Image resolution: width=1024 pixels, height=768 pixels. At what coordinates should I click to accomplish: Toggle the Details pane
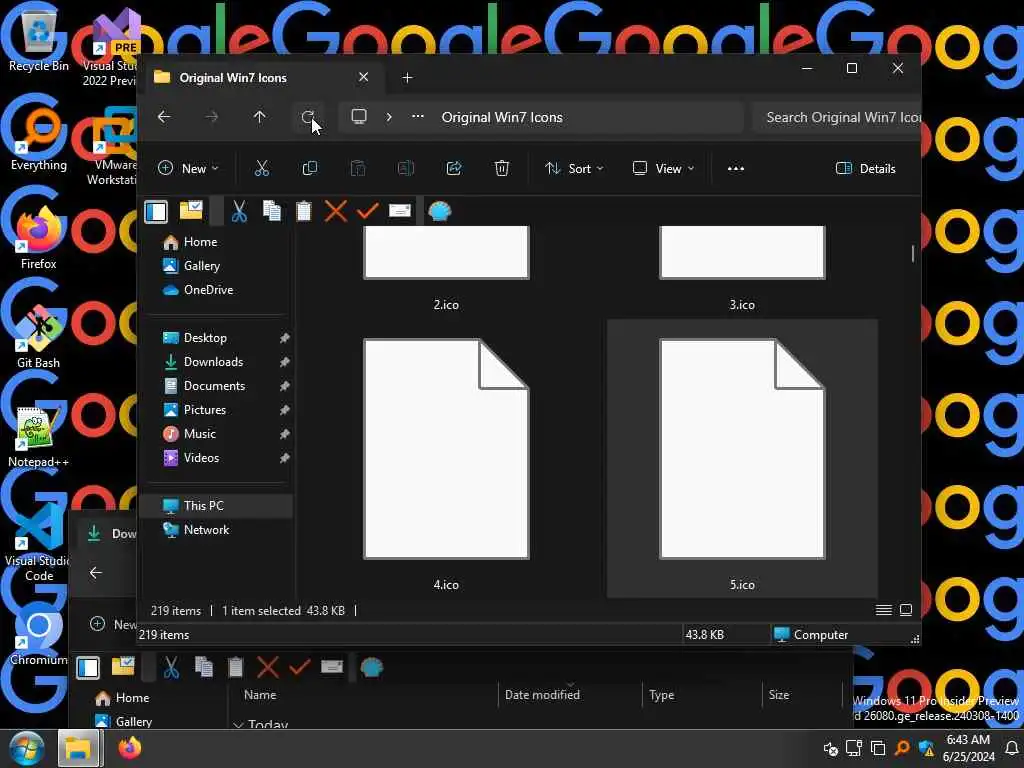click(x=865, y=168)
